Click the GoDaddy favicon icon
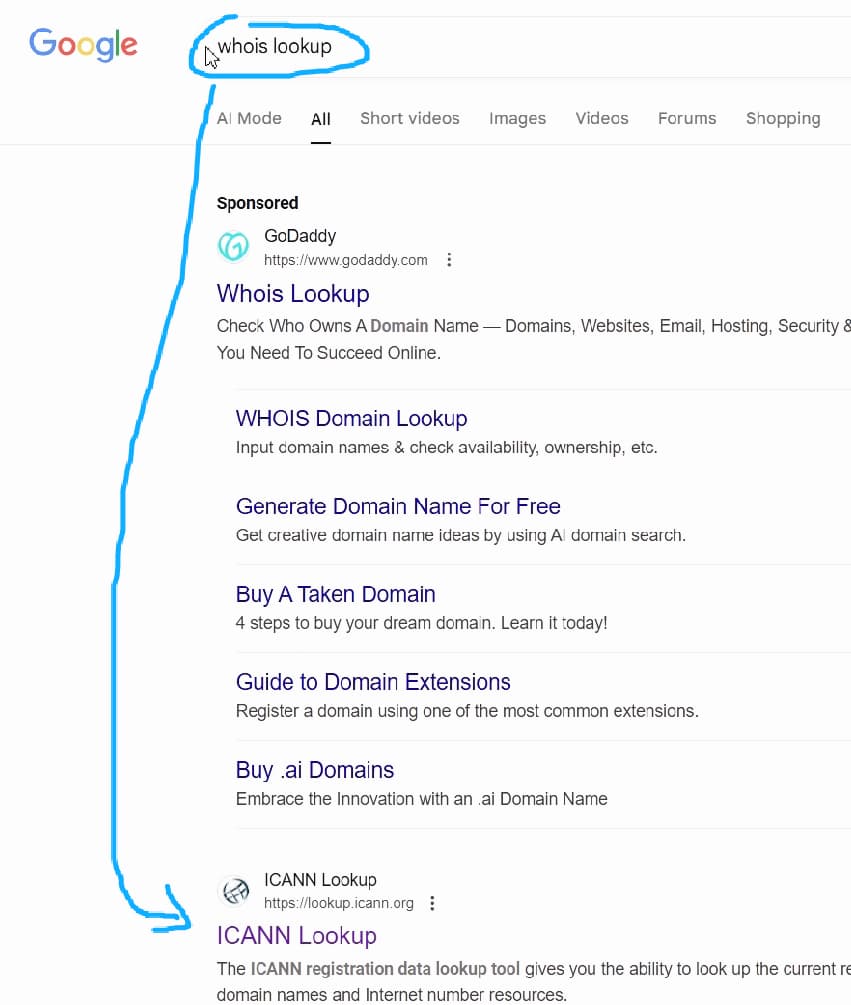This screenshot has width=851, height=1005. (x=233, y=247)
